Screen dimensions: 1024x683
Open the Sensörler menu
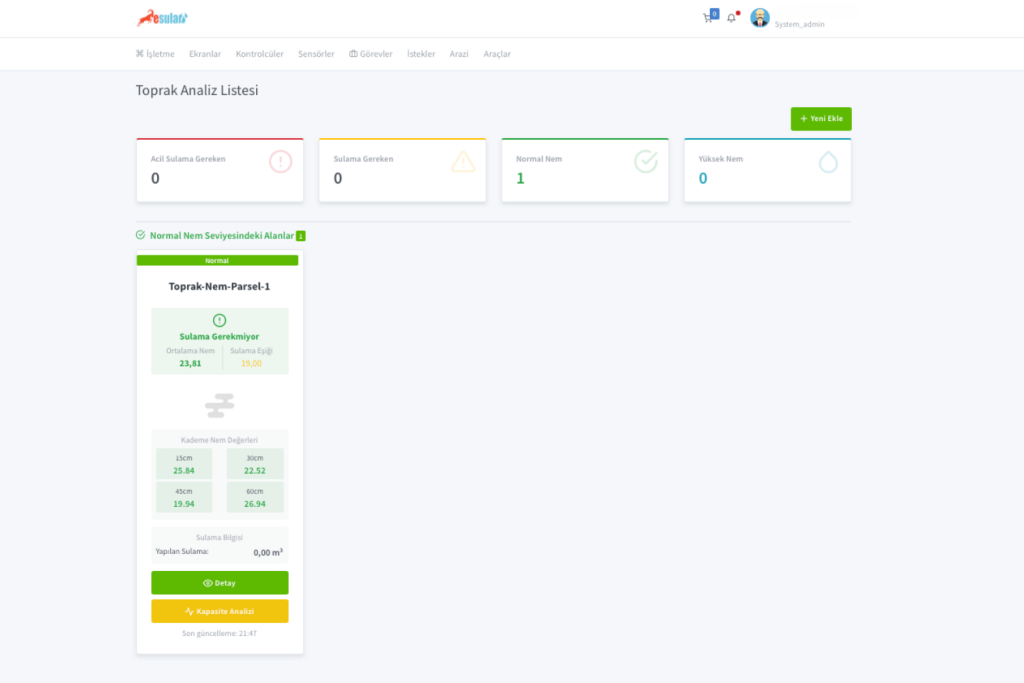pyautogui.click(x=316, y=54)
